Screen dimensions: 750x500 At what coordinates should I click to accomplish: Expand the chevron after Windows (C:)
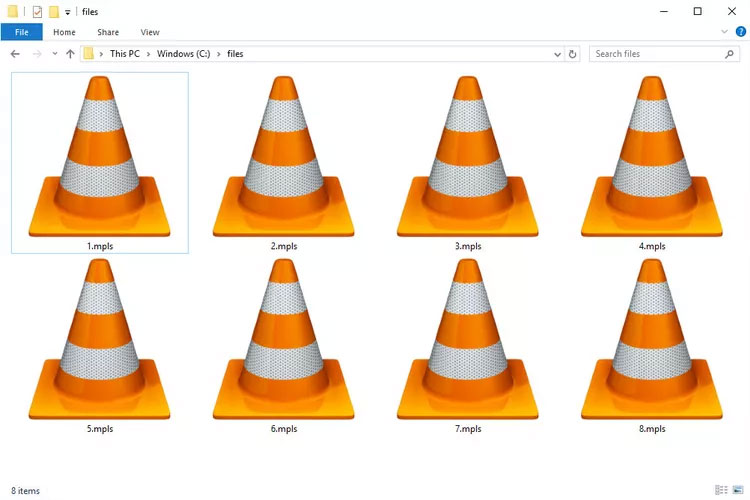point(219,54)
